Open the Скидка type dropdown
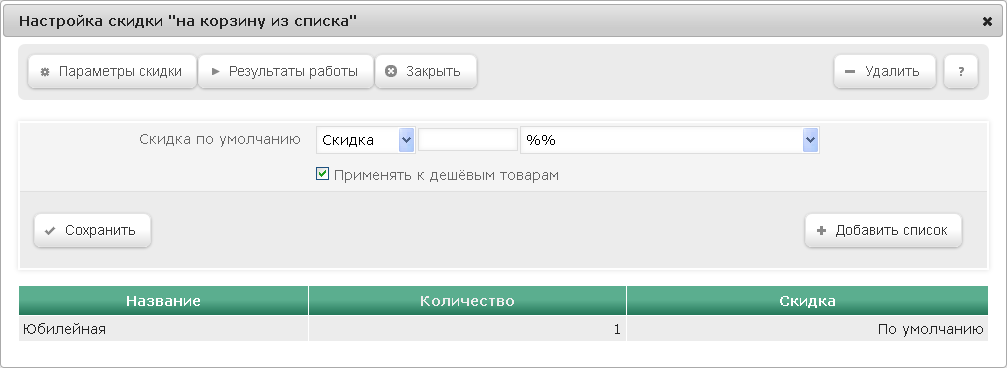The height and width of the screenshot is (368, 1007). coord(365,140)
